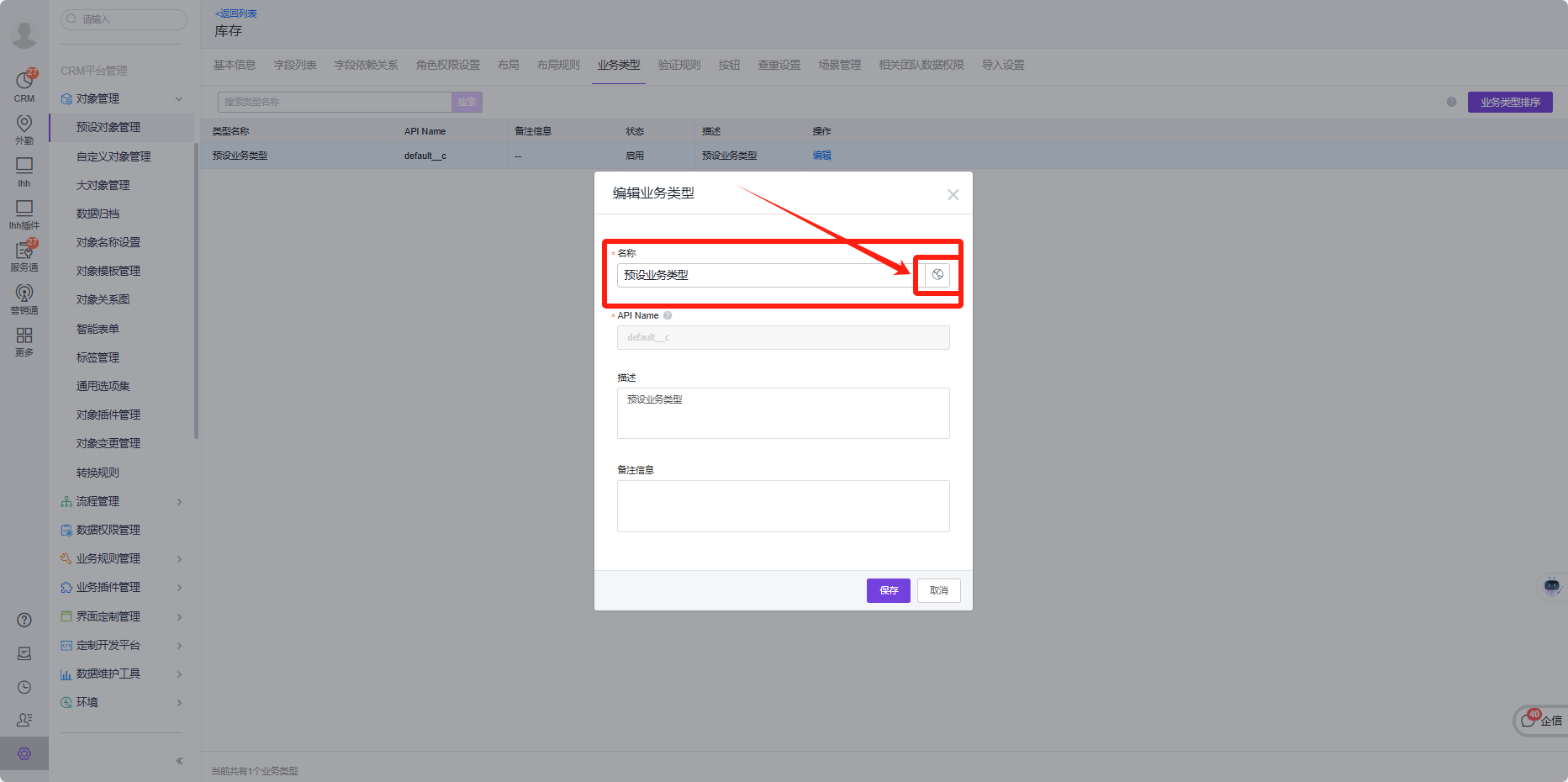This screenshot has height=782, width=1568.
Task: Switch to the 字段列表 tab
Action: [x=295, y=65]
